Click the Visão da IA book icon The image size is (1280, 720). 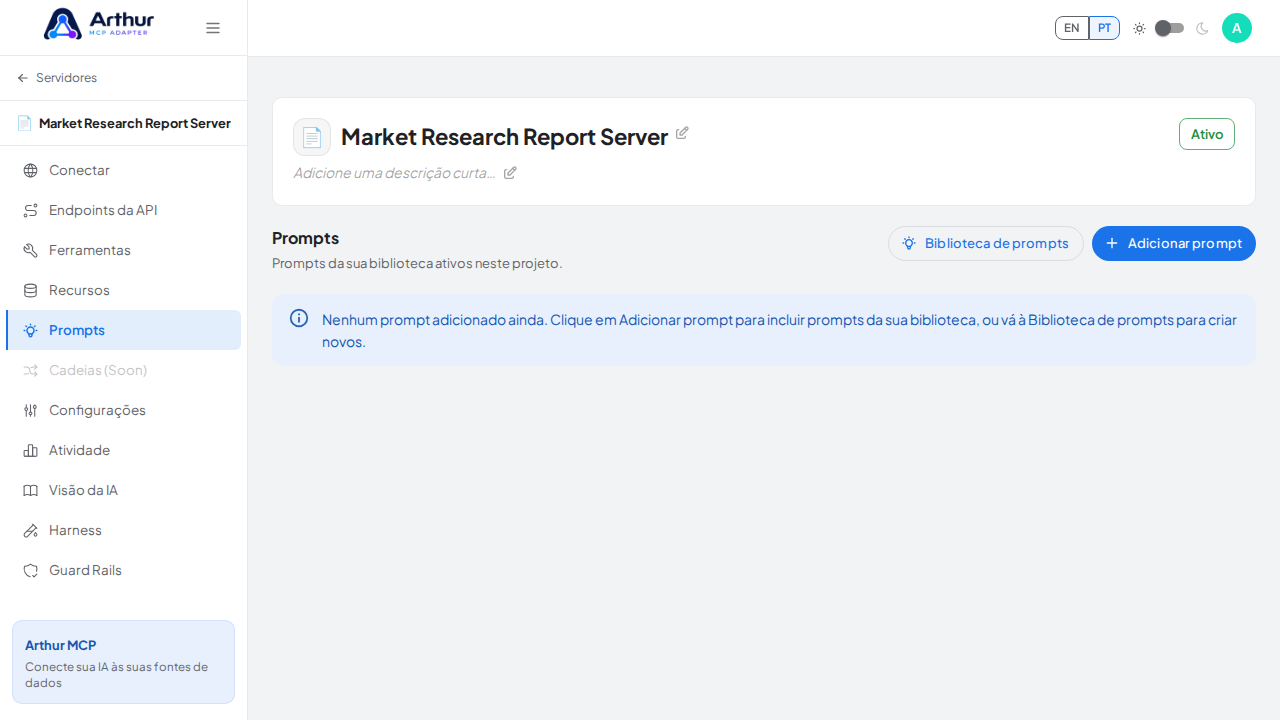[x=30, y=490]
